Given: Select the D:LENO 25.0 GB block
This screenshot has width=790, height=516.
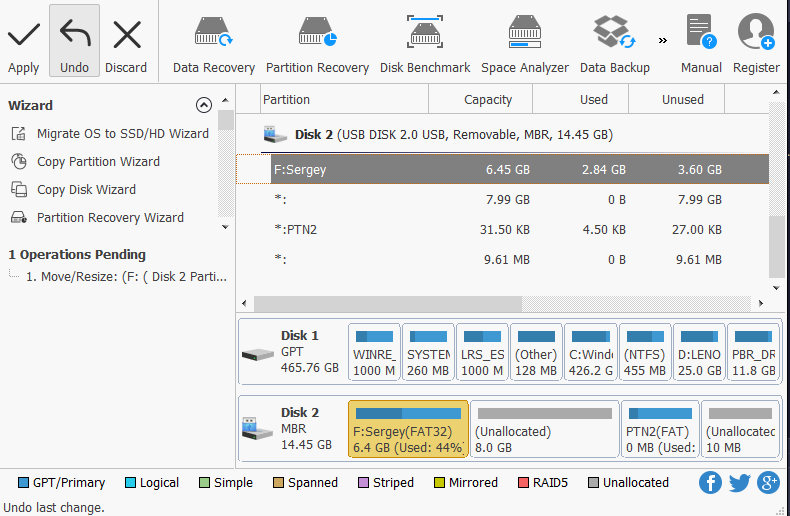Looking at the screenshot, I should [x=699, y=352].
